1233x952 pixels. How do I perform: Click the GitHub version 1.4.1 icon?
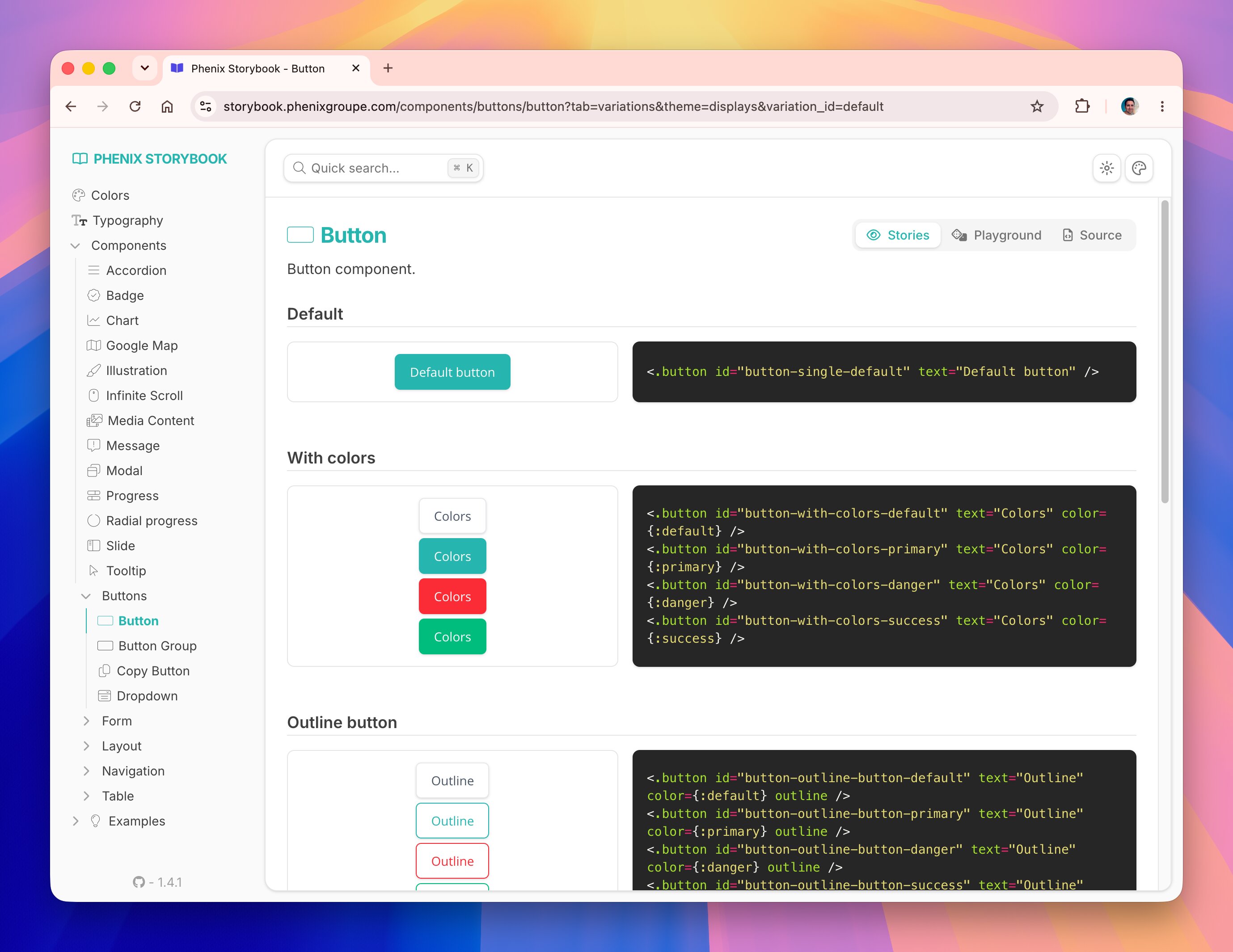click(x=139, y=882)
